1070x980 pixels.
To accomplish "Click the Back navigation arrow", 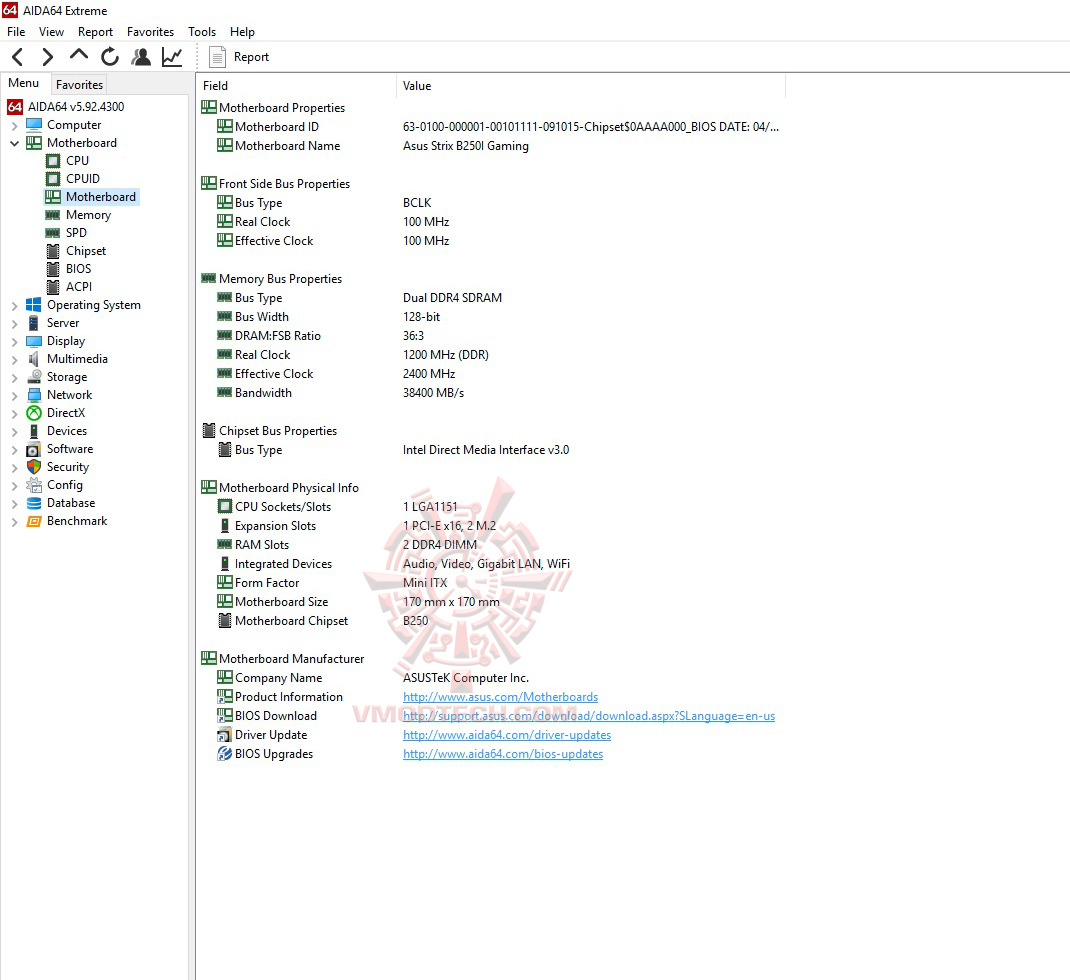I will click(18, 57).
